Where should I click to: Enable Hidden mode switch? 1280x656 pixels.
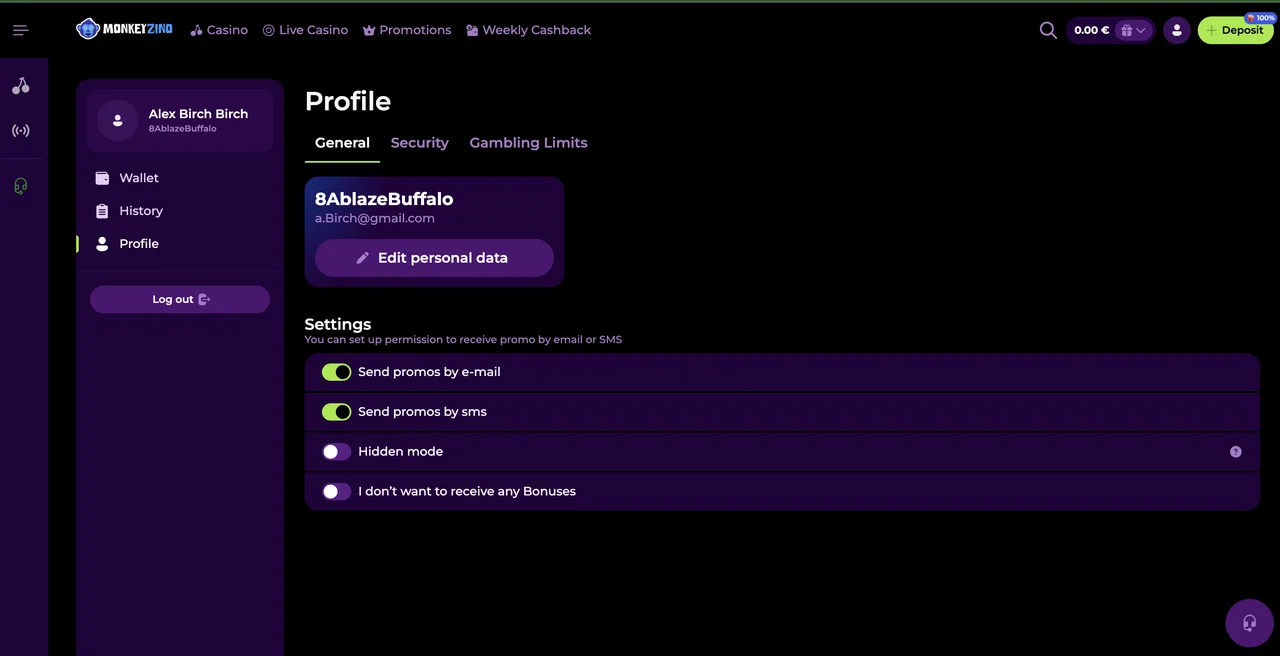point(336,452)
